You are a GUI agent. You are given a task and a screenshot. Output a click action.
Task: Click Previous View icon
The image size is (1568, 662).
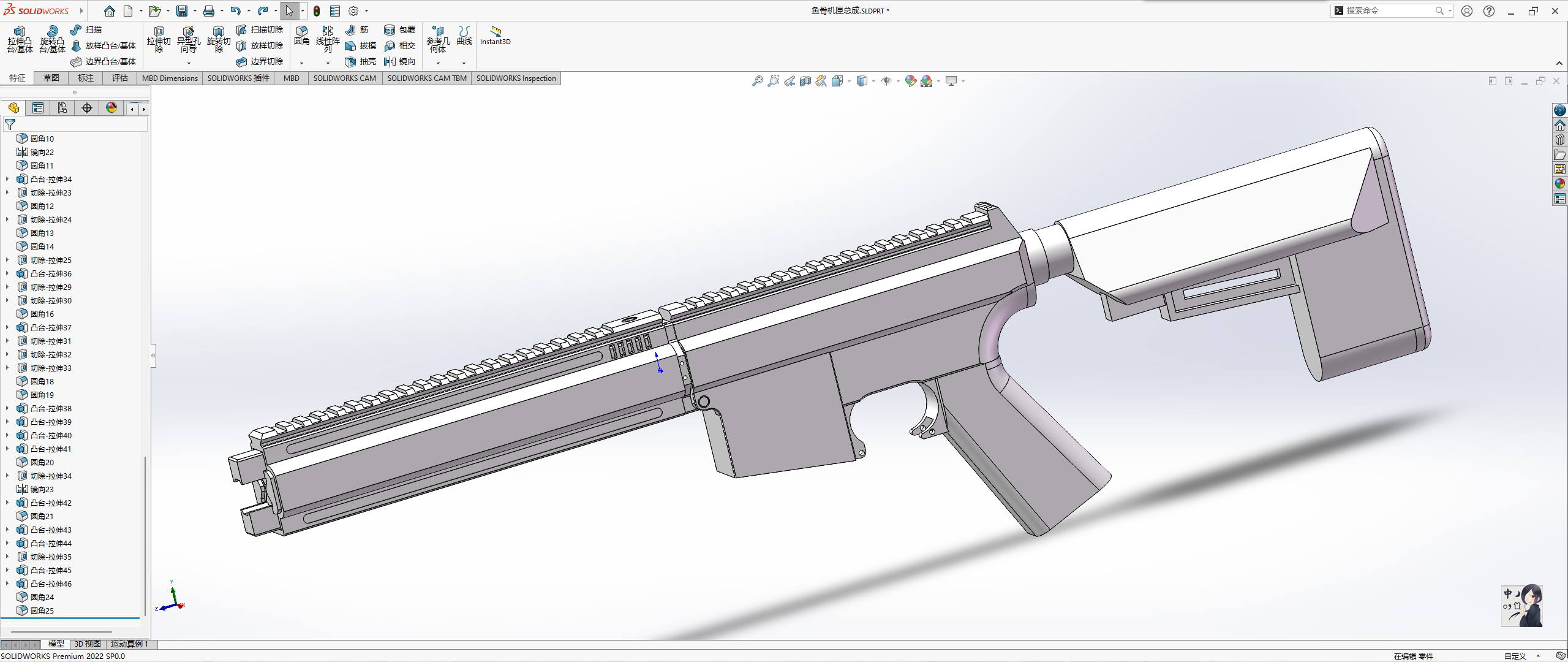click(790, 81)
